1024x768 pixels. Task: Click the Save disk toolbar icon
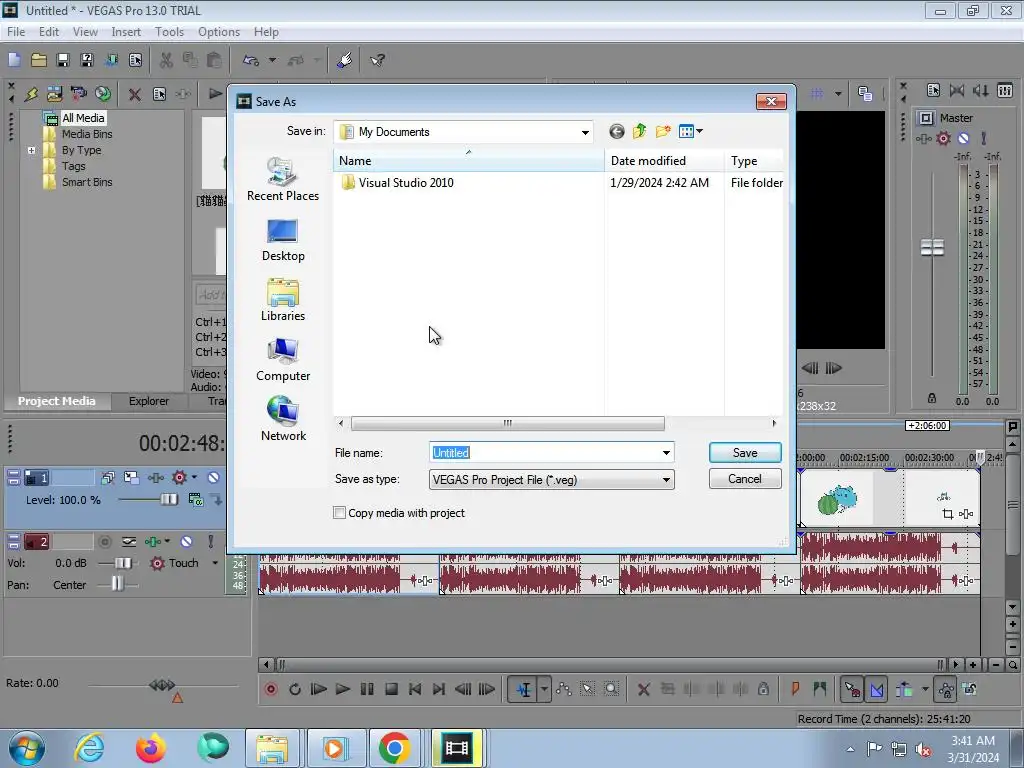point(63,61)
